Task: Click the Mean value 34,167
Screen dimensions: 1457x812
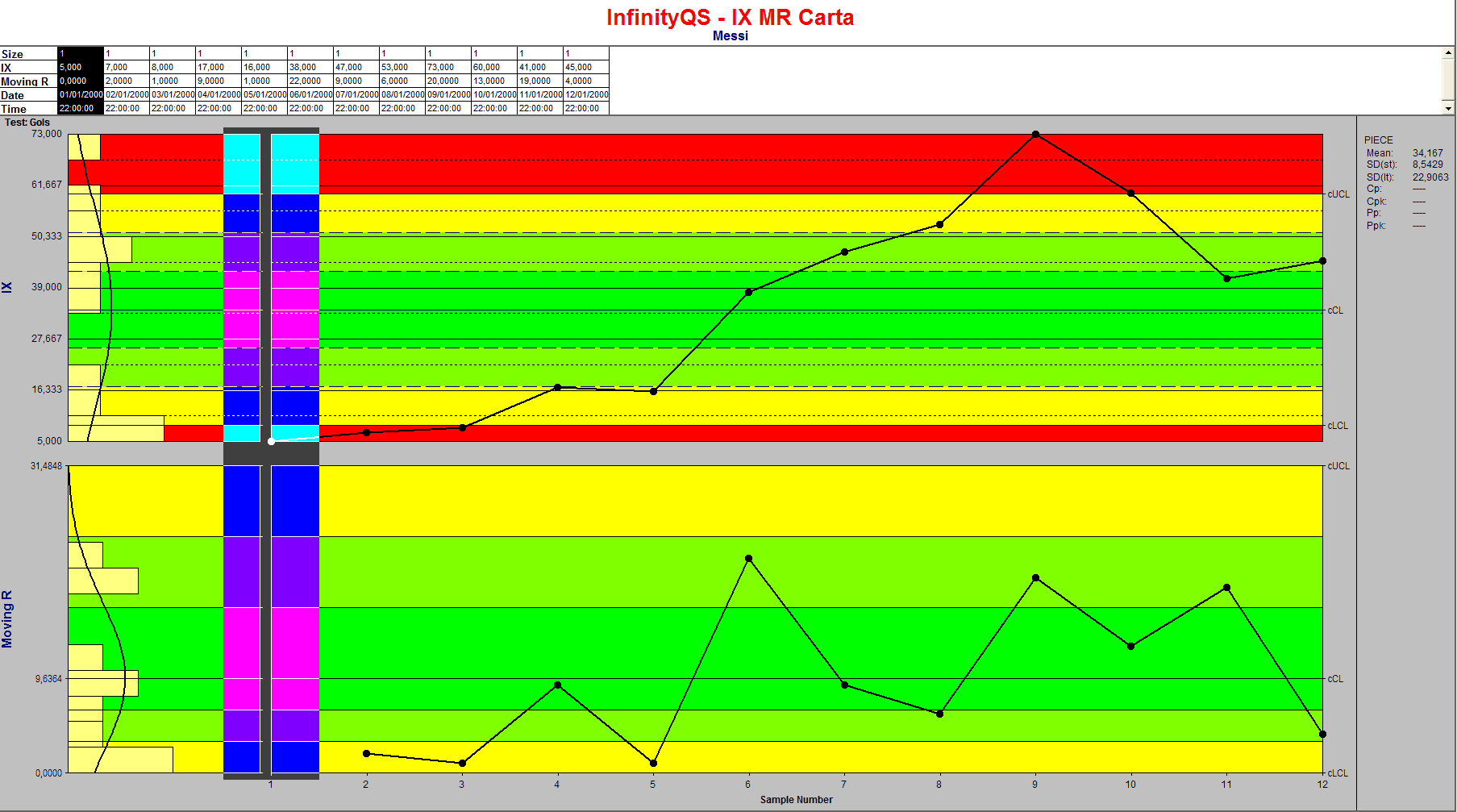Action: [x=1427, y=153]
